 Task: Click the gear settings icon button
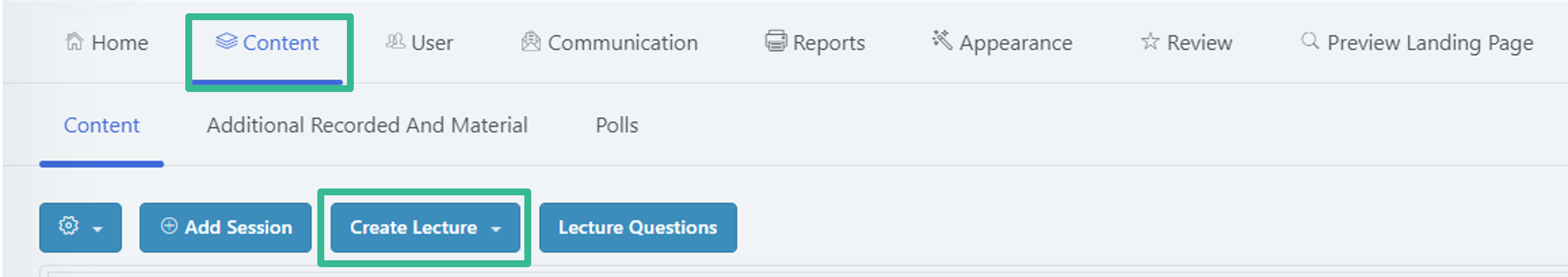pos(68,225)
